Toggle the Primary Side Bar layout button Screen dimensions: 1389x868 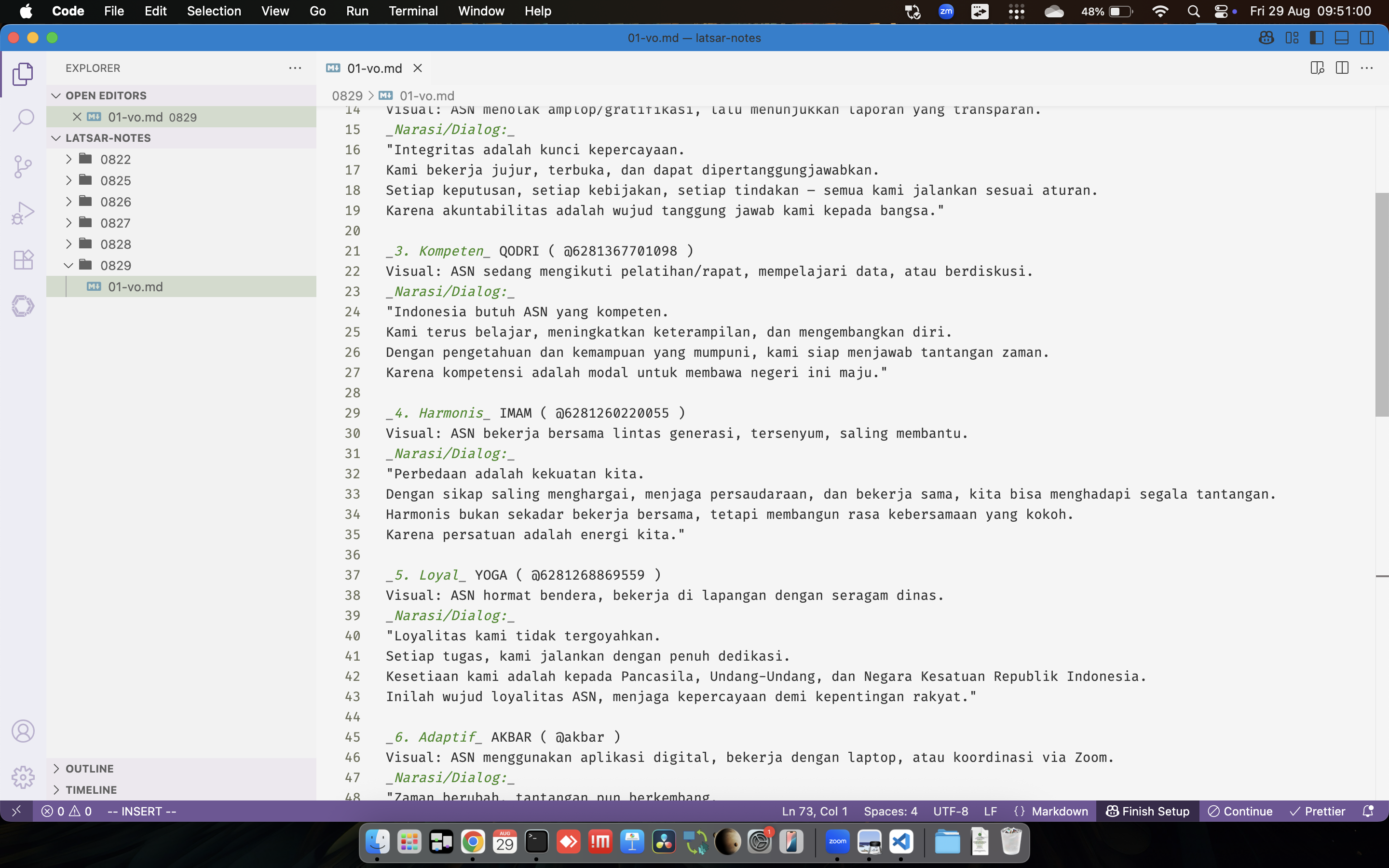[1317, 38]
